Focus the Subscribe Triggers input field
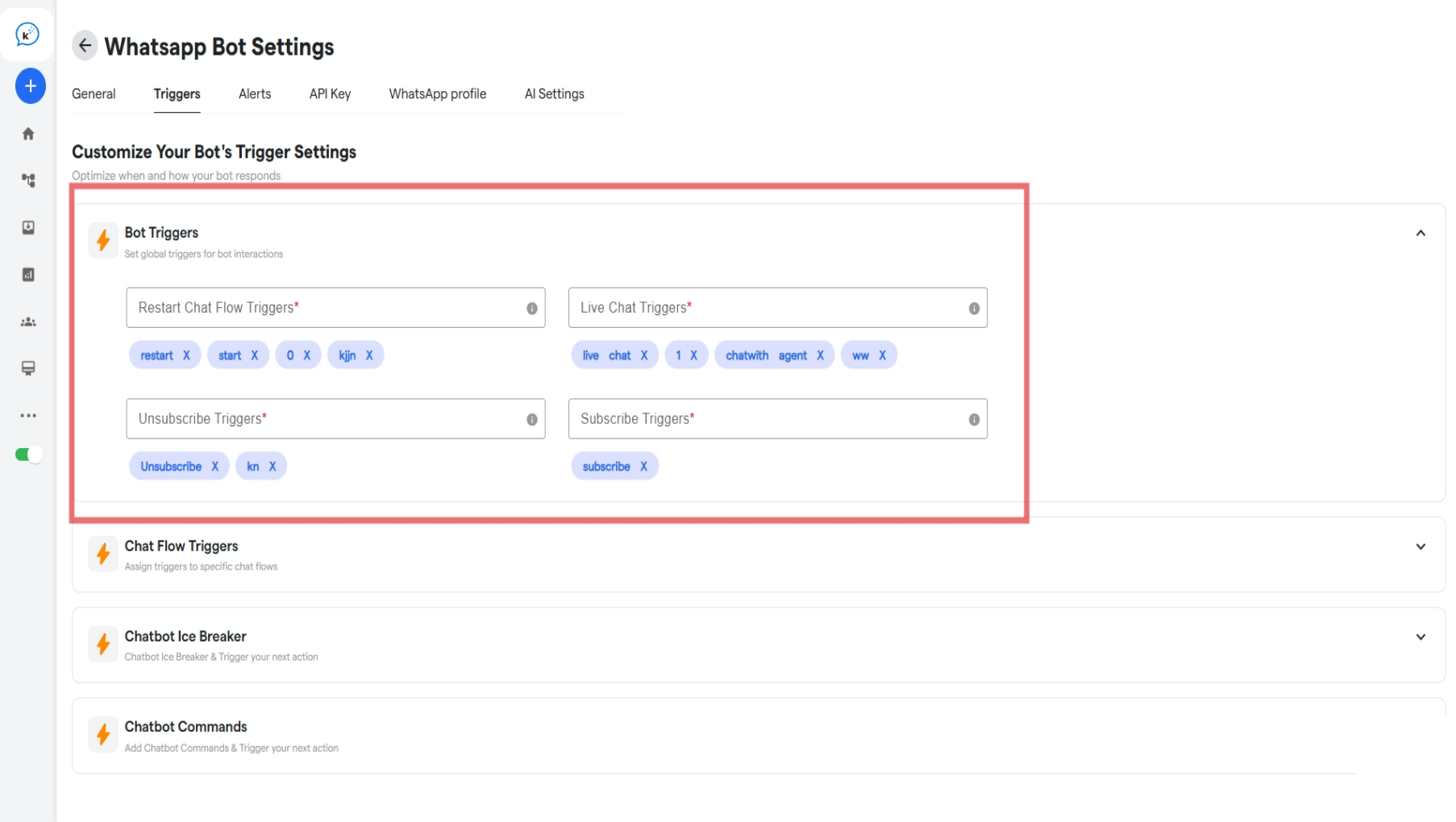 (777, 419)
